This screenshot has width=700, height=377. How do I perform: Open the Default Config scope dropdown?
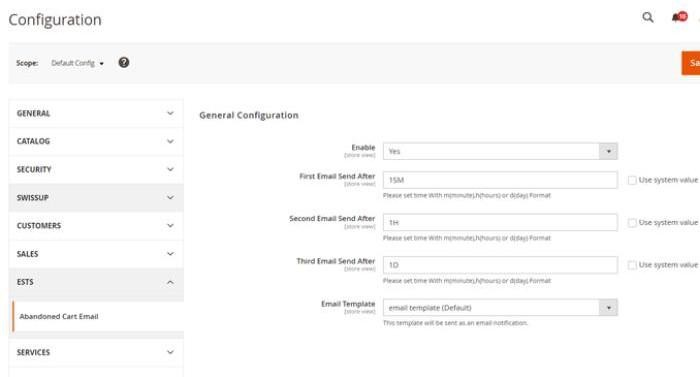[x=77, y=63]
